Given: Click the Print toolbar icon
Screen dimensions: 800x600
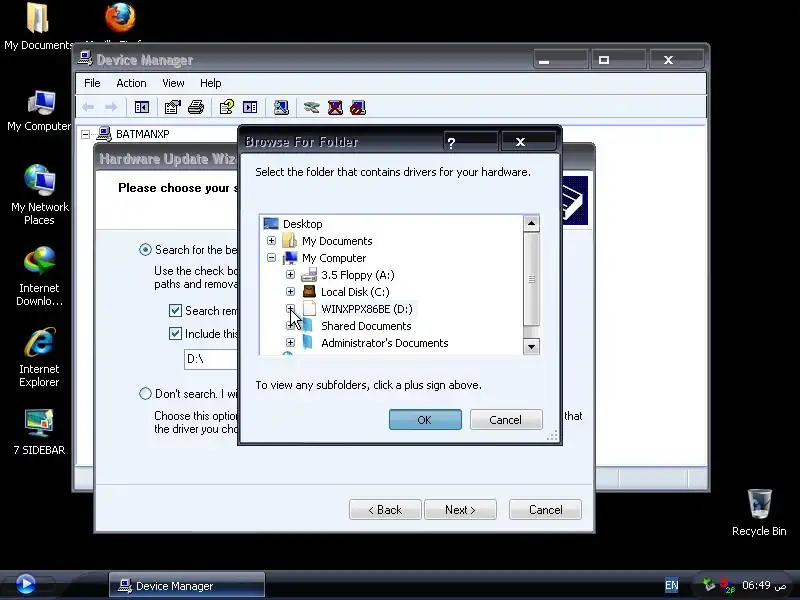Looking at the screenshot, I should coord(196,107).
